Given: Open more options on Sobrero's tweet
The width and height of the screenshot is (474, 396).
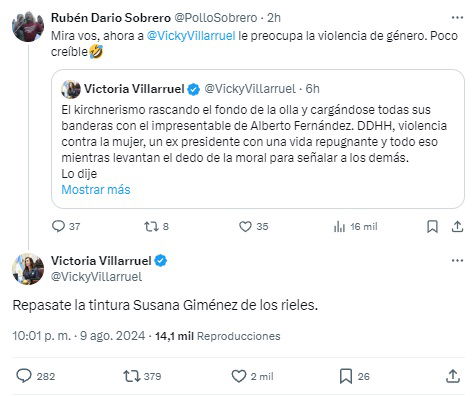Looking at the screenshot, I should click(457, 17).
